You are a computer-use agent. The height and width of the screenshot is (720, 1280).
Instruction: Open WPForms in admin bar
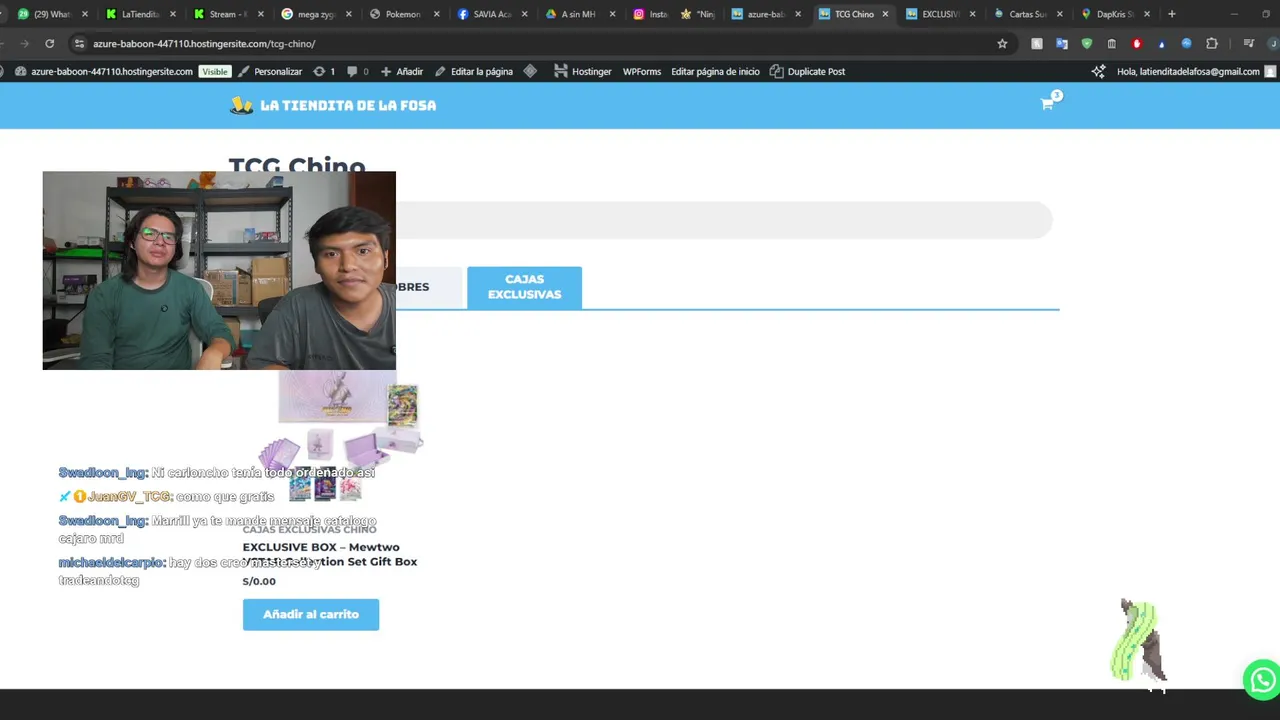[642, 72]
